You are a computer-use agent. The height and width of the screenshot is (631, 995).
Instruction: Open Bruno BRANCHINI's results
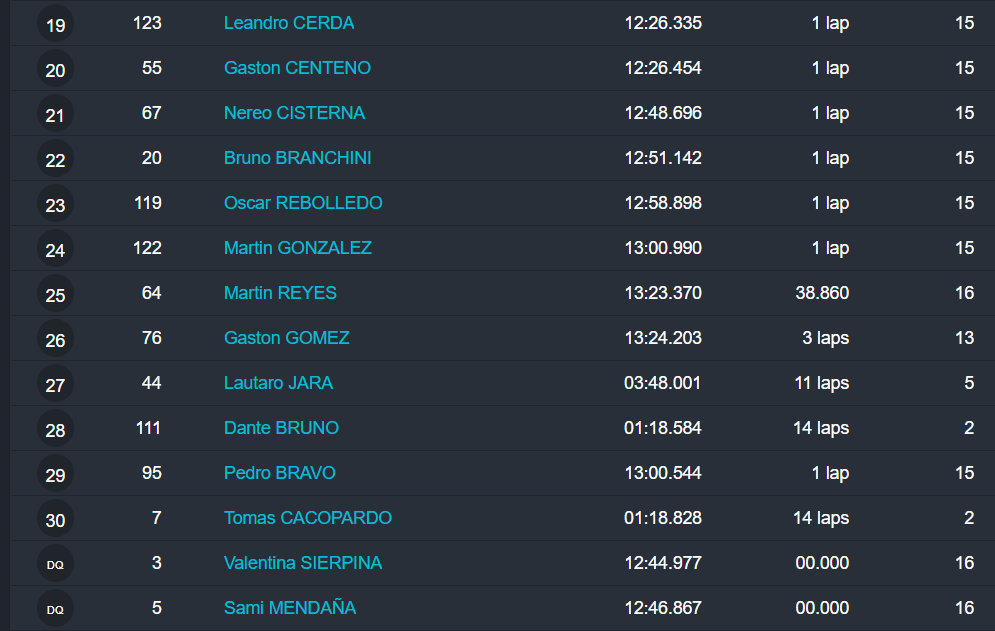[x=297, y=158]
